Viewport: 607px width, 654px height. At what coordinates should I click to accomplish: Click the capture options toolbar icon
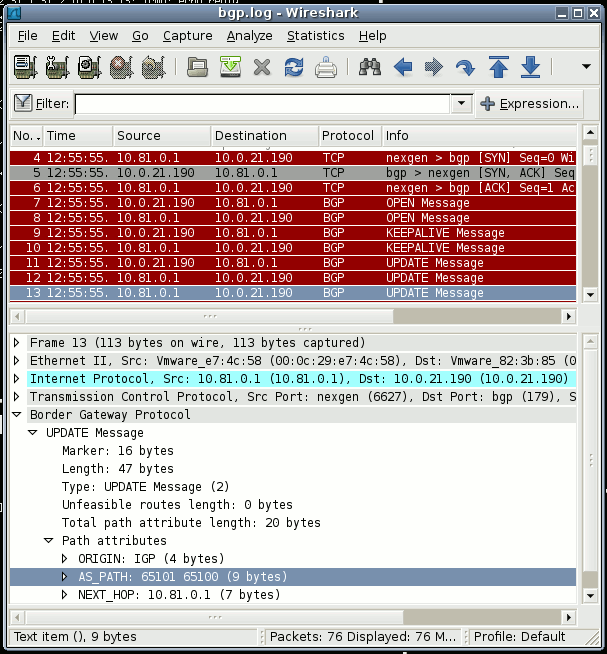tap(57, 67)
